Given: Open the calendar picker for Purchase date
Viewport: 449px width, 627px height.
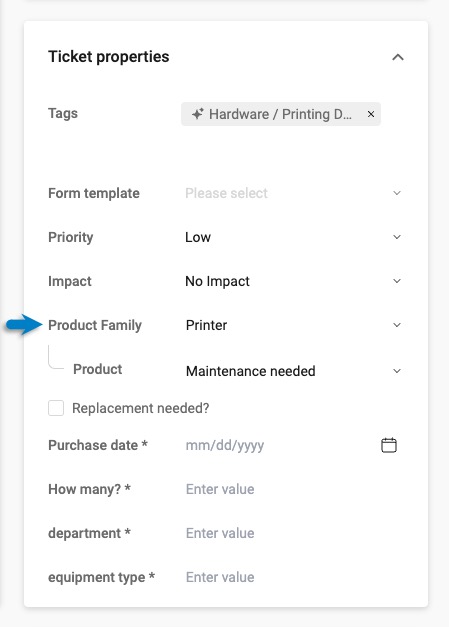Looking at the screenshot, I should click(x=389, y=445).
